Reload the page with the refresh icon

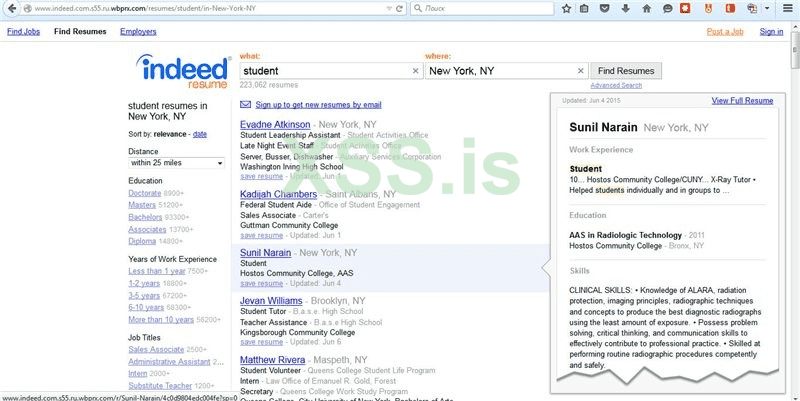399,9
